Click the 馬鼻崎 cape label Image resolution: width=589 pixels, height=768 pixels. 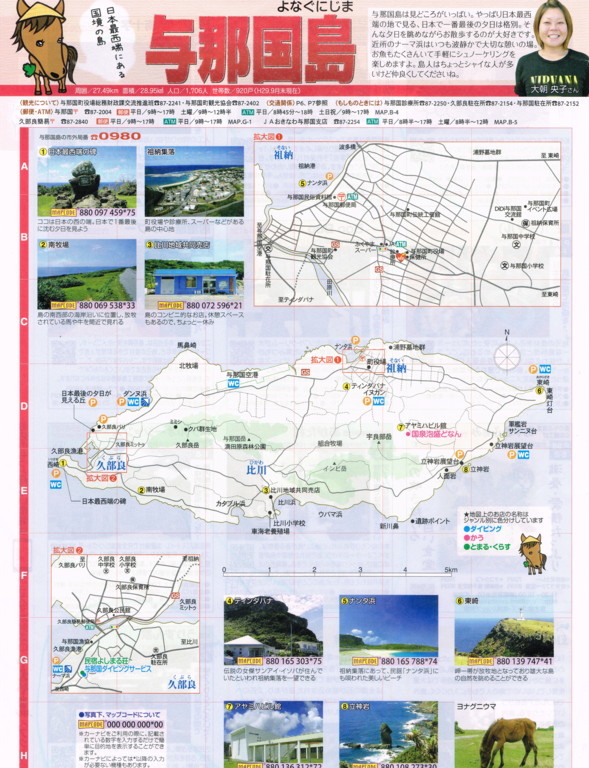pos(187,345)
